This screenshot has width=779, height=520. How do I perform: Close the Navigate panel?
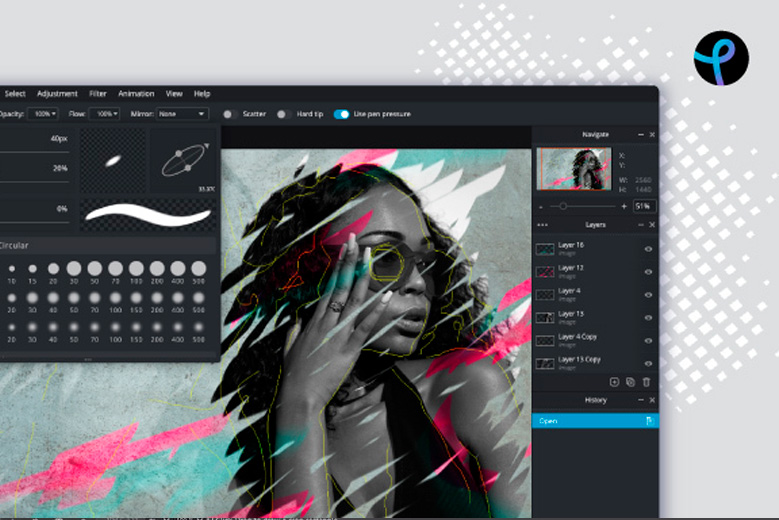652,135
